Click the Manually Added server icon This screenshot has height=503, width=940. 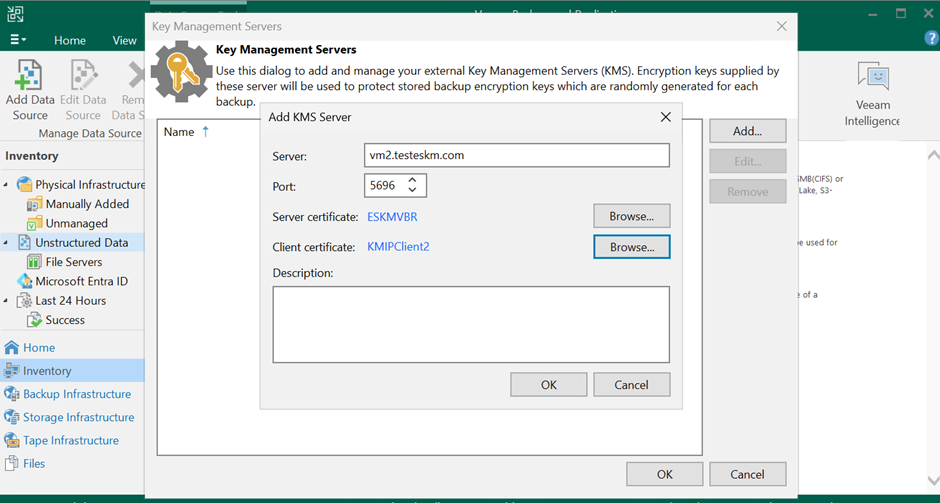pos(35,204)
